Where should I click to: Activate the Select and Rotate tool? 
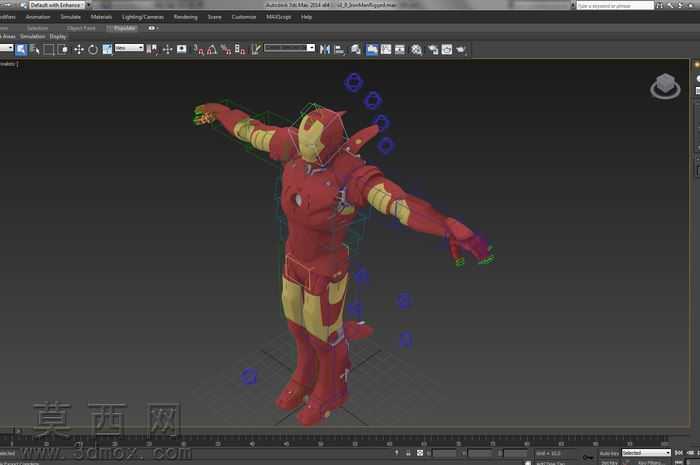tap(93, 50)
